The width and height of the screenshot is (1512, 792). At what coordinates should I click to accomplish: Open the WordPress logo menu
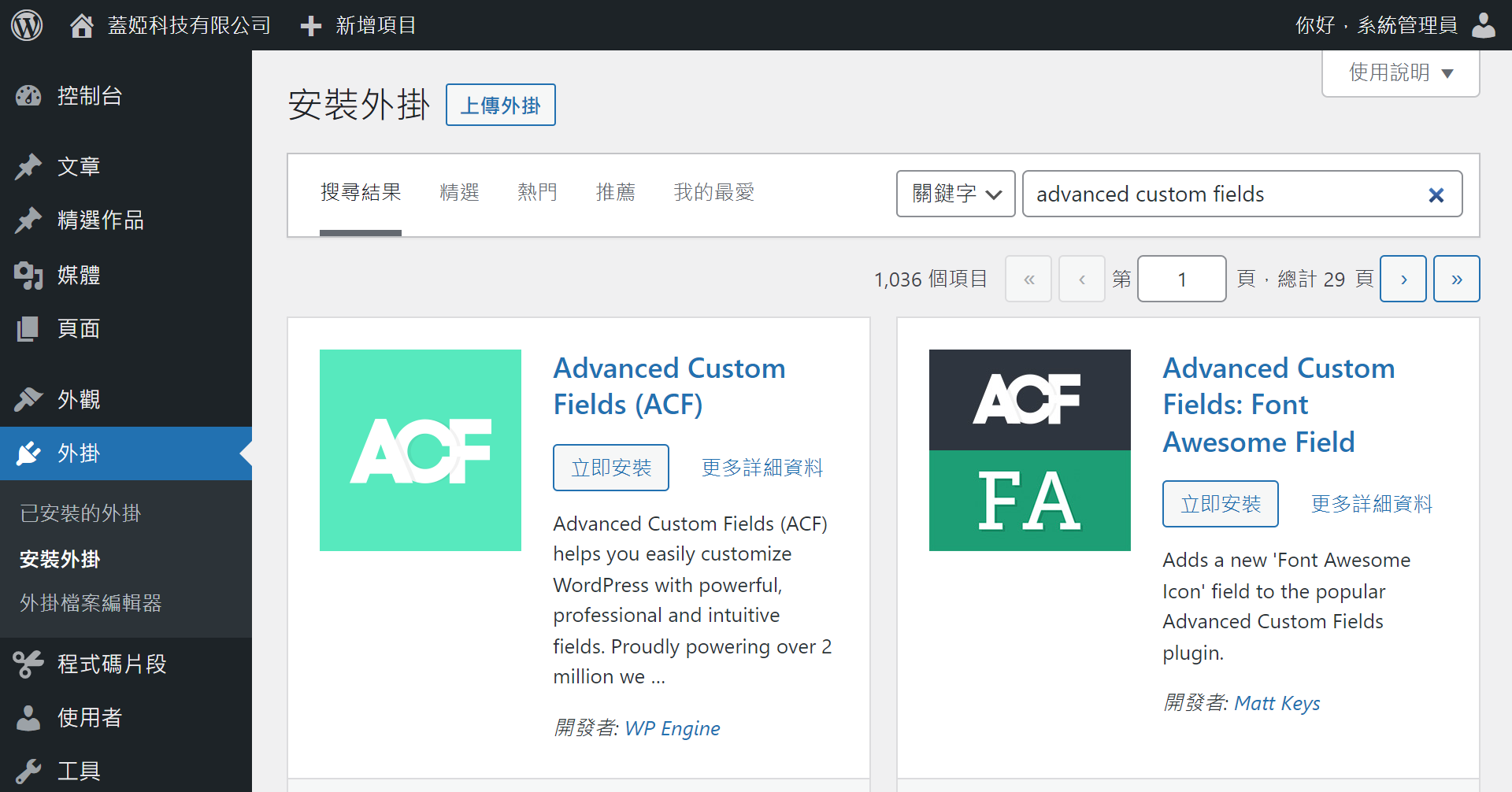[27, 25]
